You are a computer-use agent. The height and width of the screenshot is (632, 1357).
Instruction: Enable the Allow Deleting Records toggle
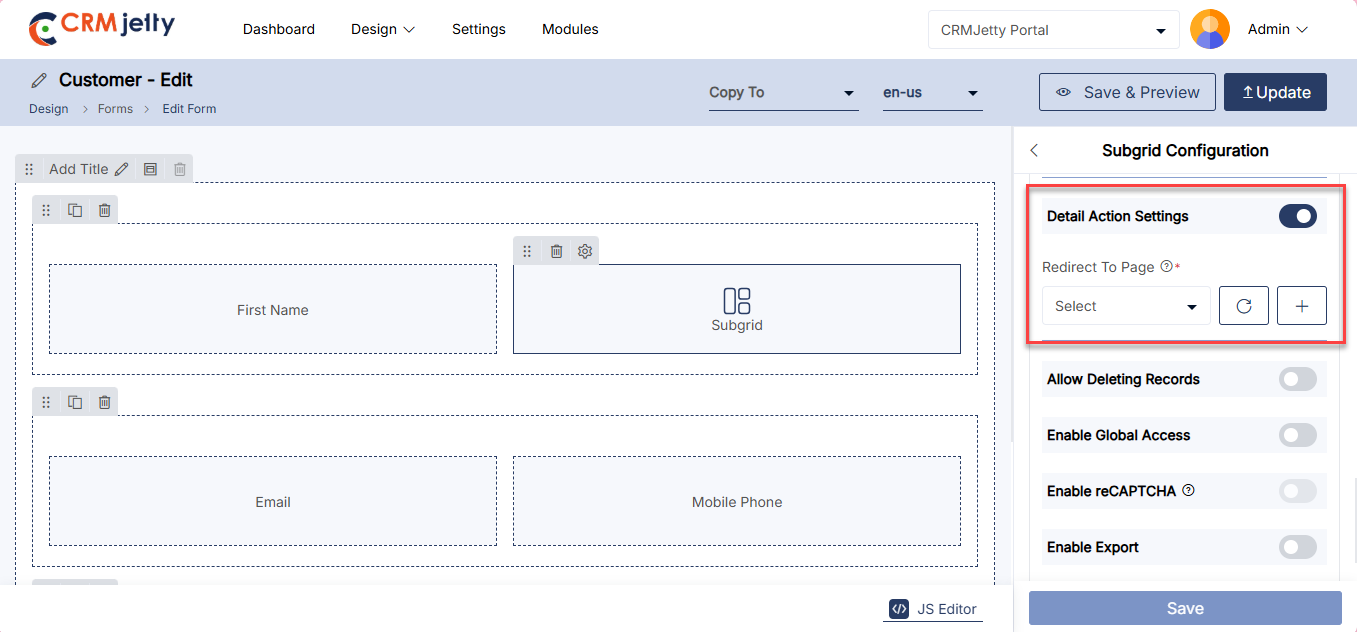point(1297,379)
